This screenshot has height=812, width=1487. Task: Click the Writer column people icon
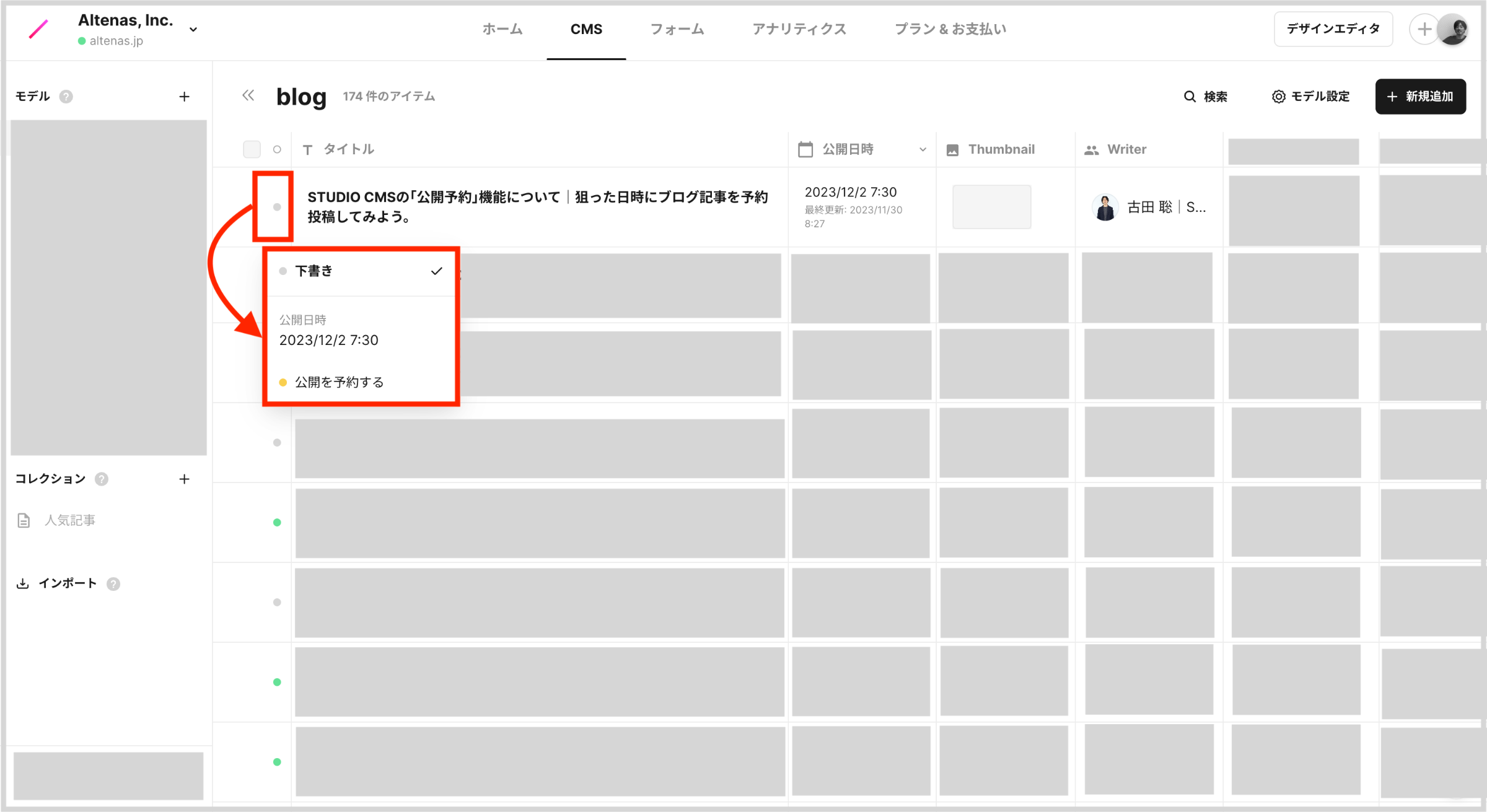pyautogui.click(x=1092, y=150)
